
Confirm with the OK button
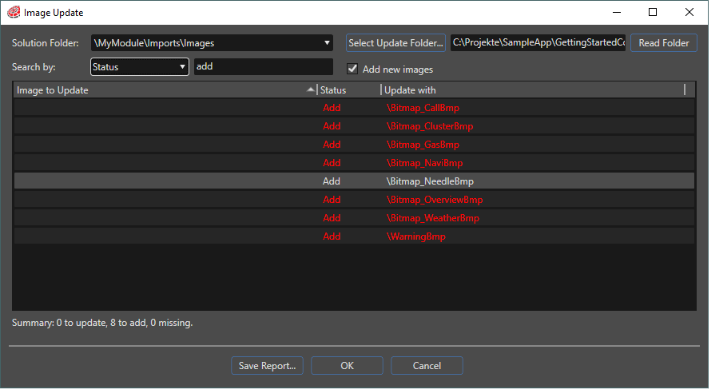[347, 366]
